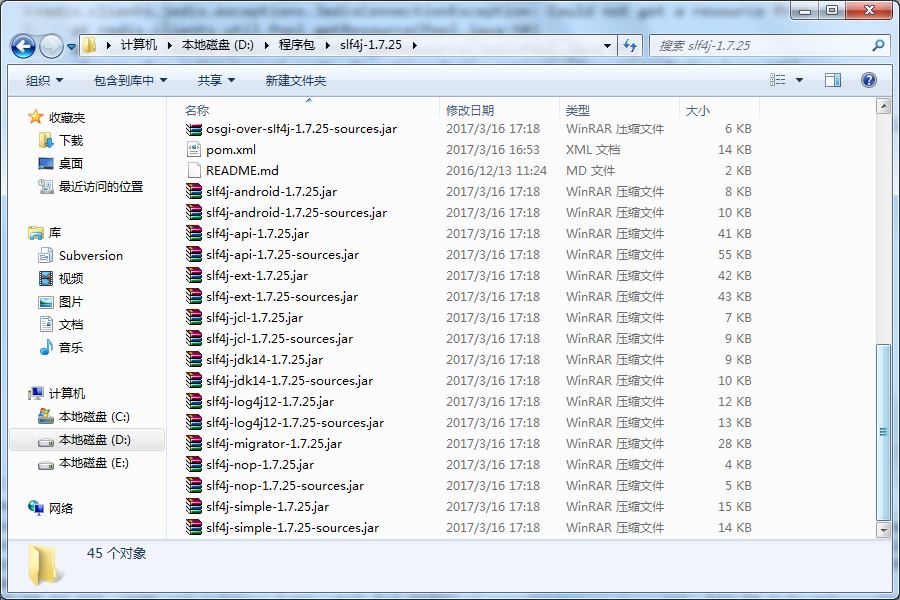Click the file list scroll up arrow
This screenshot has width=900, height=600.
tap(883, 106)
